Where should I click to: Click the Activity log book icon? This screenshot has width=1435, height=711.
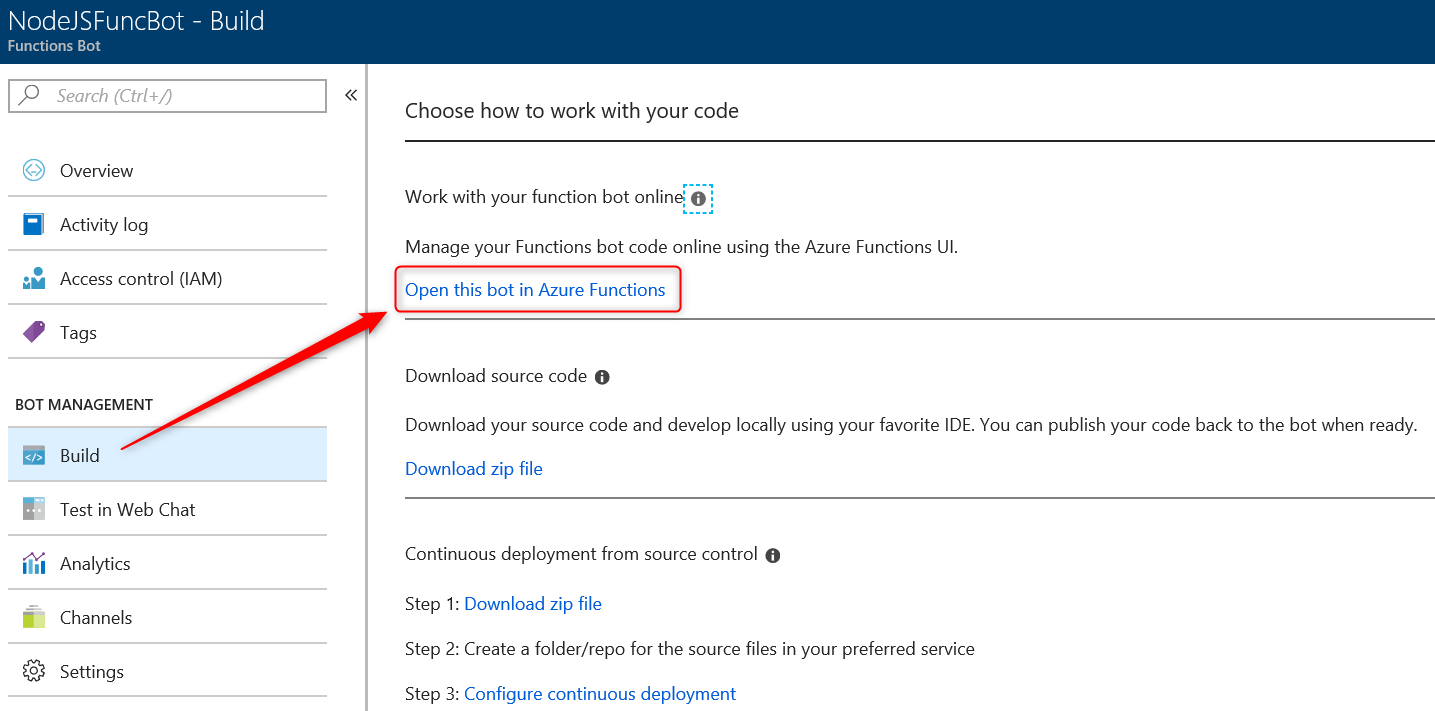tap(33, 225)
